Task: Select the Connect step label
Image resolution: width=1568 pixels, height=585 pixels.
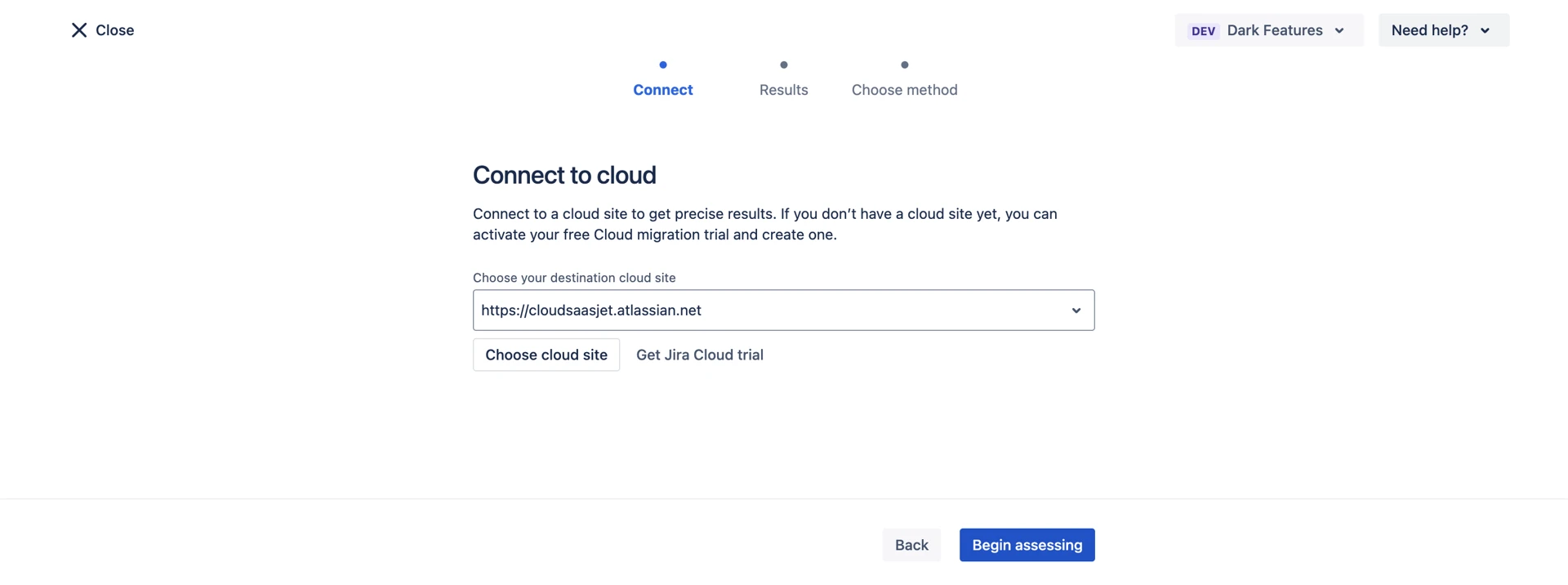Action: pos(663,90)
